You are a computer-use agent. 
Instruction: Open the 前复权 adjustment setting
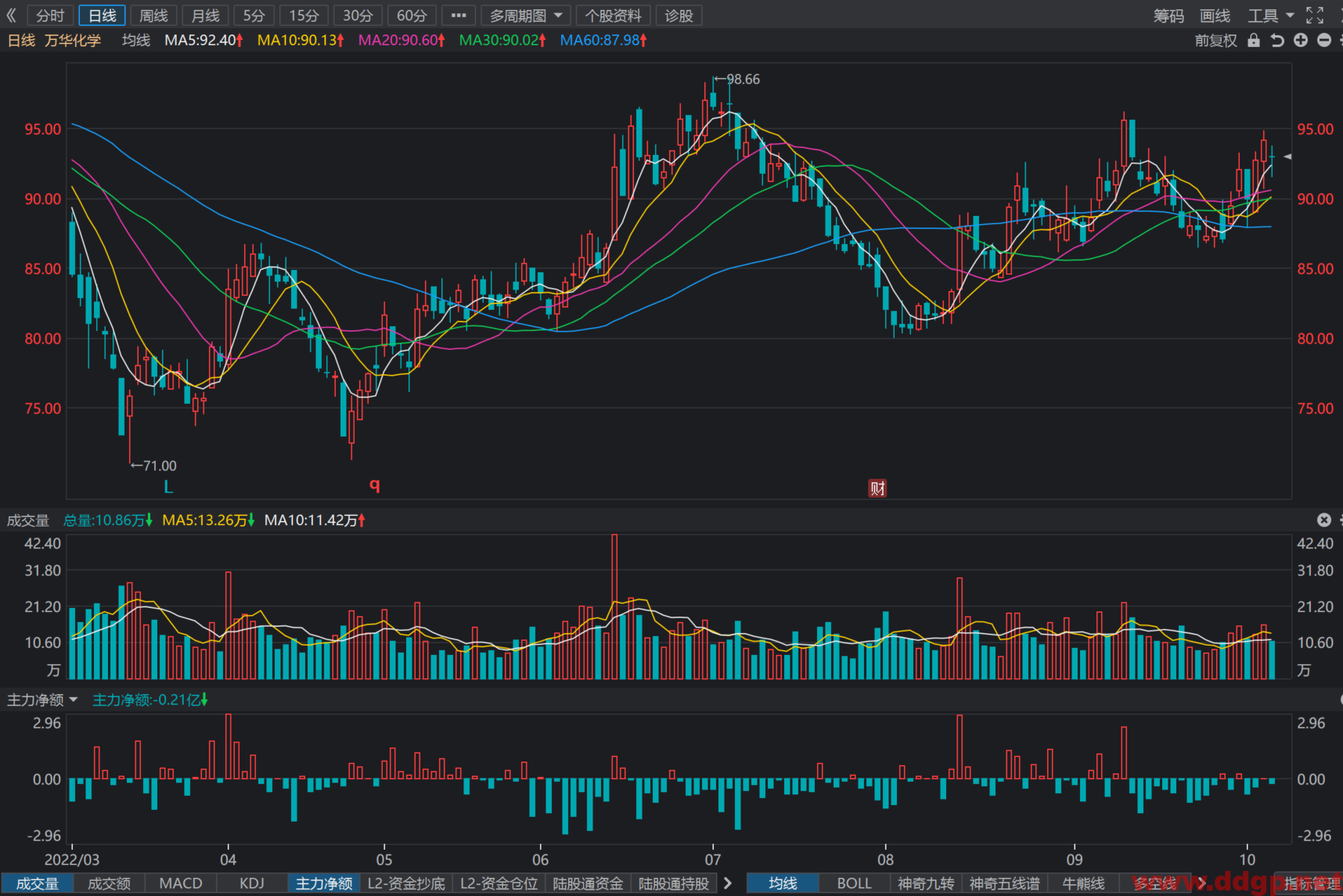pos(1215,41)
